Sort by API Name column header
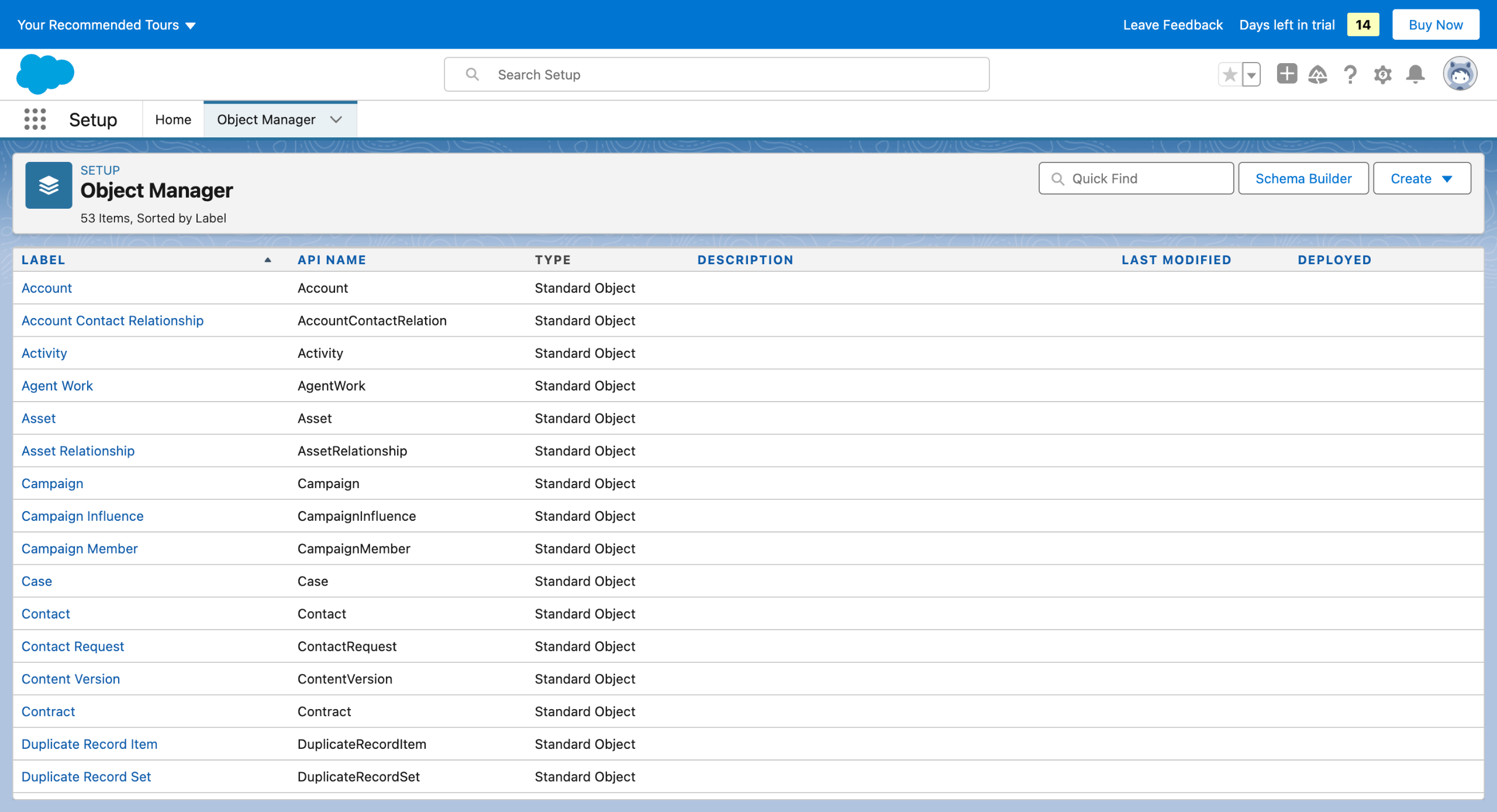 point(332,260)
